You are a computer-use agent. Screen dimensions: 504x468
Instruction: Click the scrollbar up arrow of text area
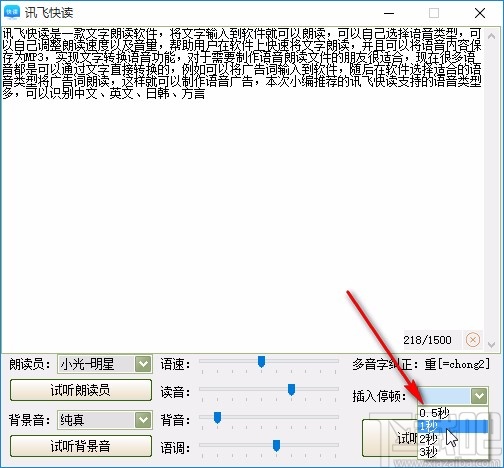pyautogui.click(x=491, y=36)
